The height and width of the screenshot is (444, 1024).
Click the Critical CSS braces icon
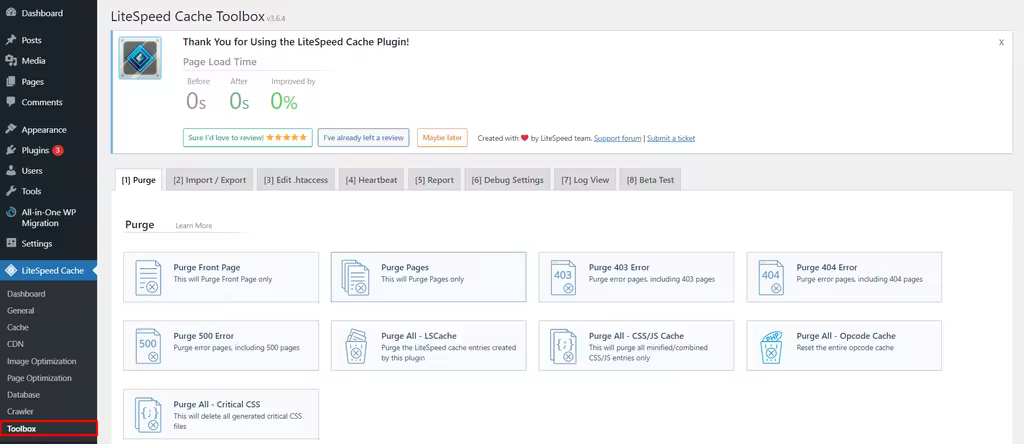148,415
